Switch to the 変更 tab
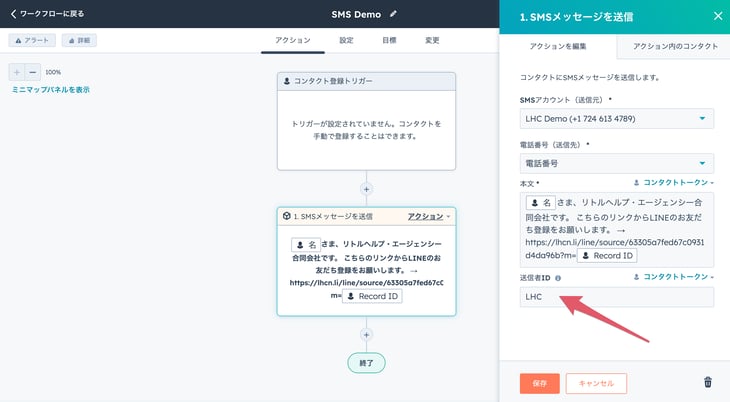The image size is (730, 402). coord(432,41)
